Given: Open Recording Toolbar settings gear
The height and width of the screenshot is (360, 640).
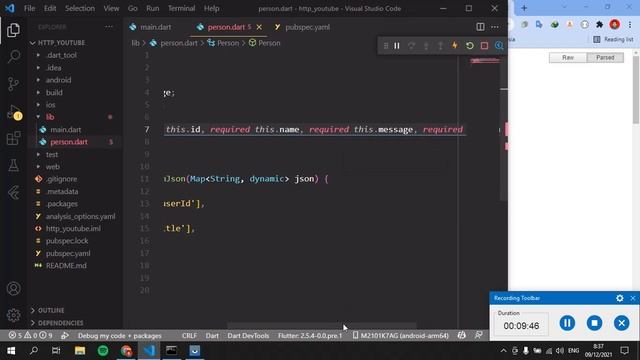Looking at the screenshot, I should [x=620, y=298].
